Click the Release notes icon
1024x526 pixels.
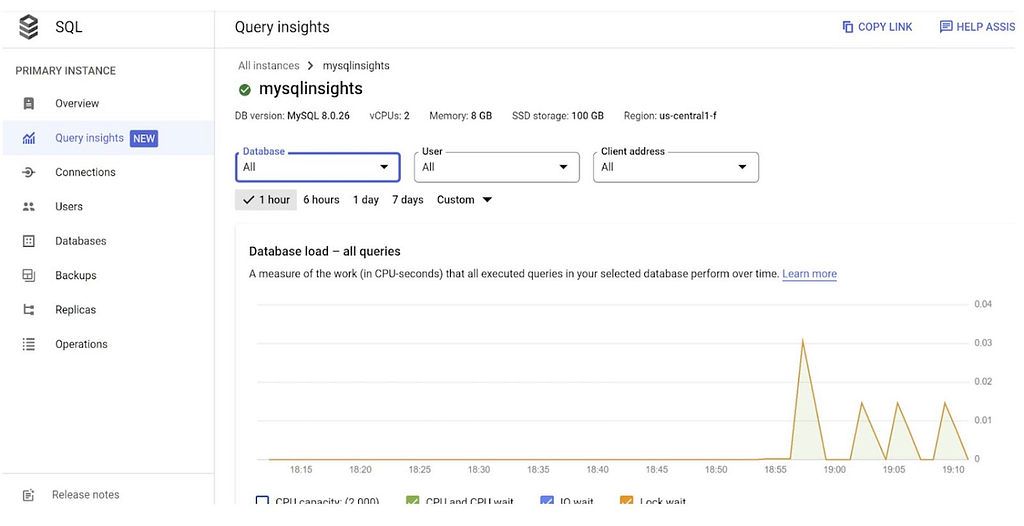29,494
